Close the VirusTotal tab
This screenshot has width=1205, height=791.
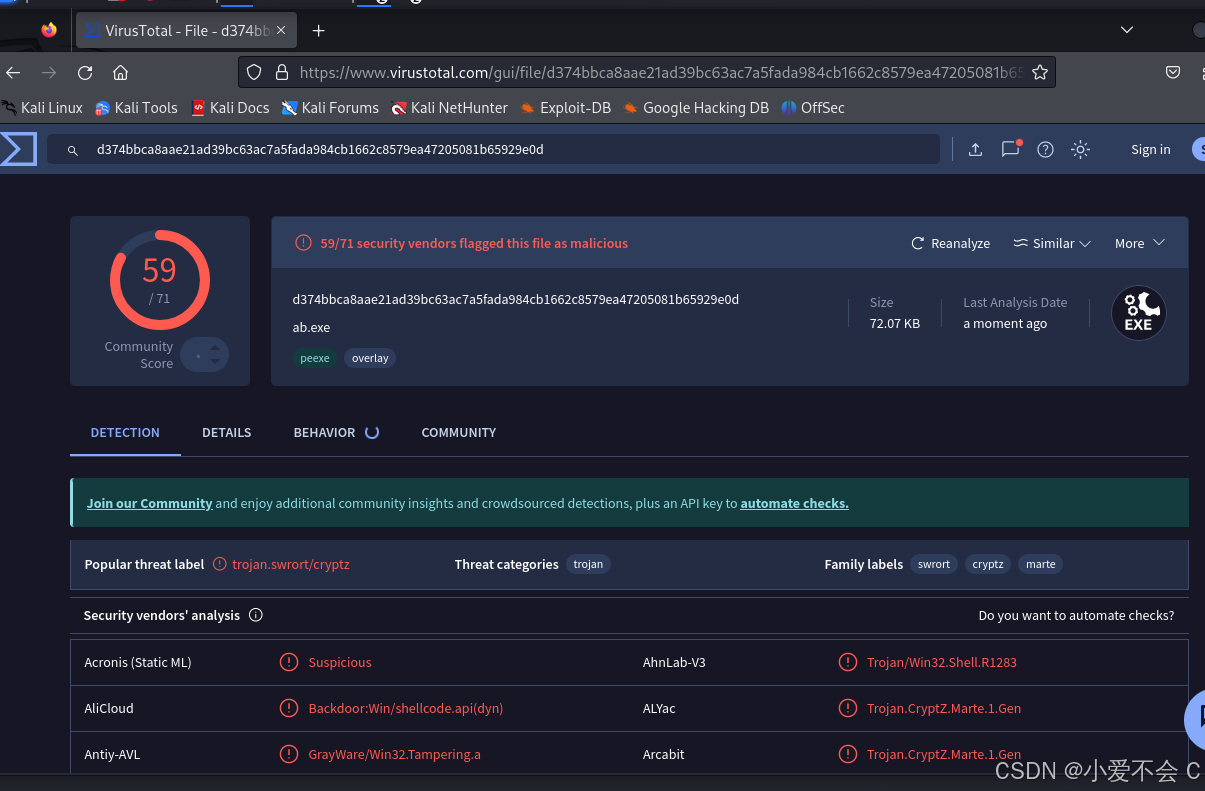click(x=282, y=31)
